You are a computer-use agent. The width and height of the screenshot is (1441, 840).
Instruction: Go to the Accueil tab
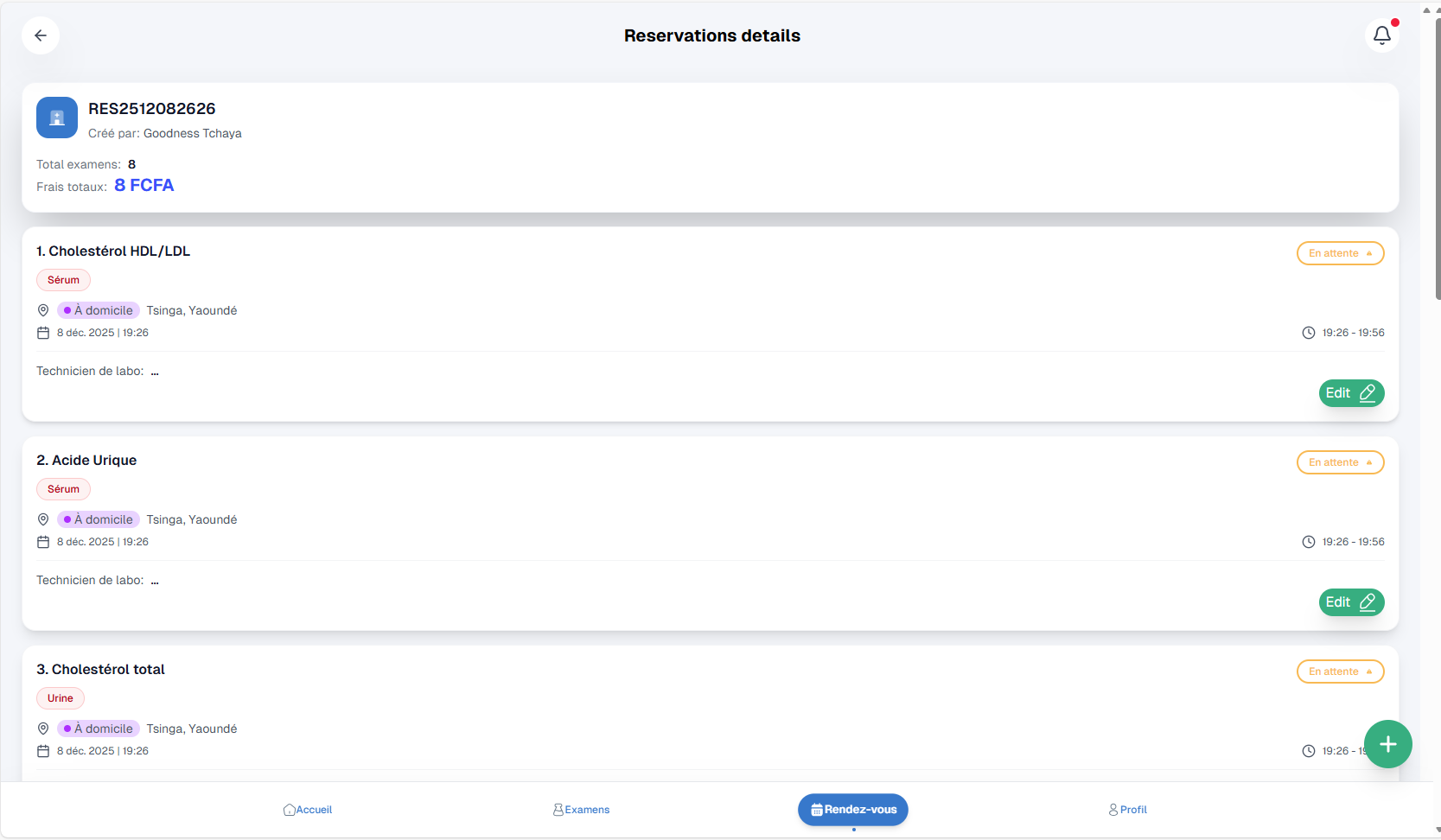308,810
